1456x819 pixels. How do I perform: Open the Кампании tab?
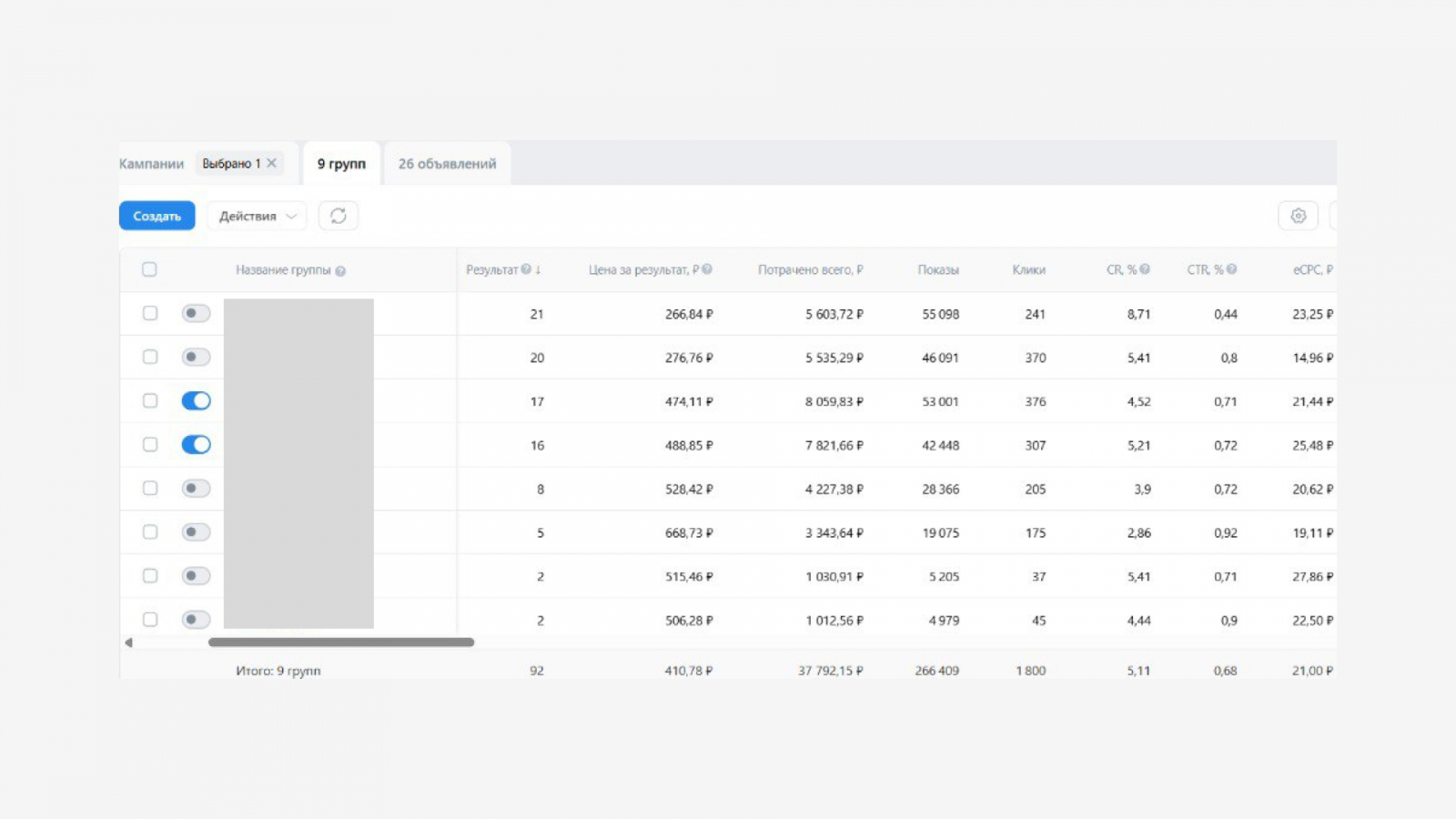click(x=151, y=164)
